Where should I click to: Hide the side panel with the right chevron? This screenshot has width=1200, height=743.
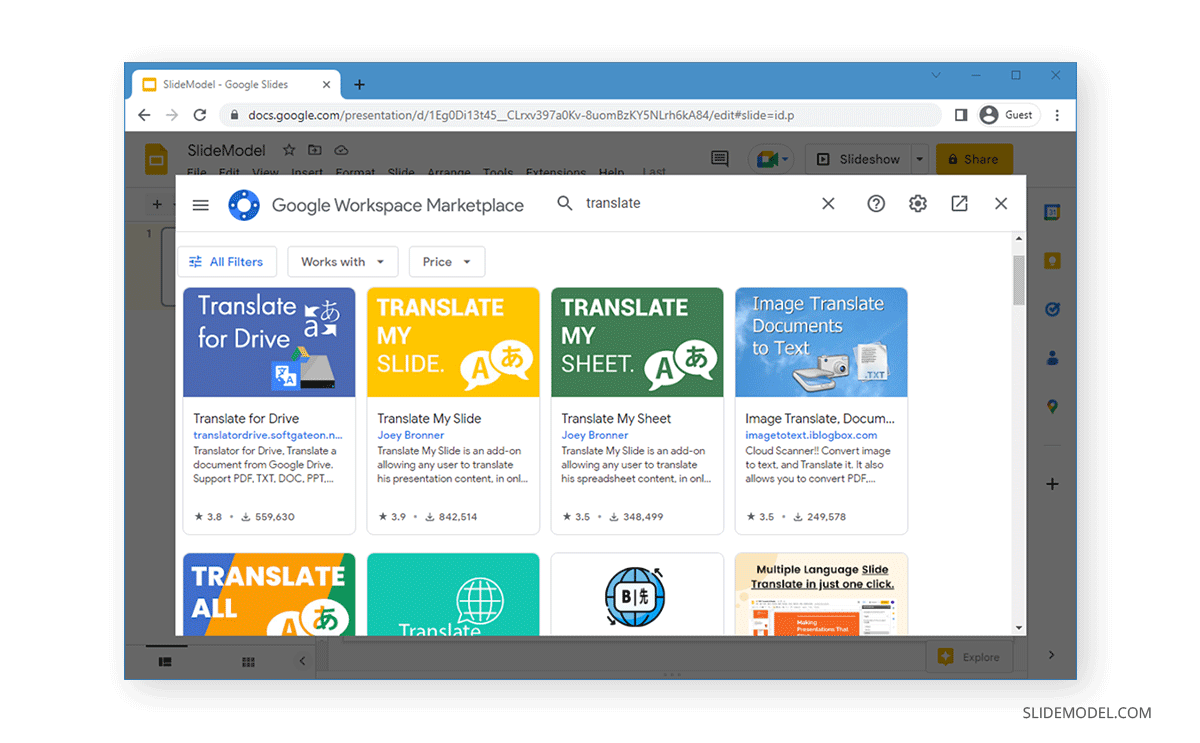(1051, 655)
